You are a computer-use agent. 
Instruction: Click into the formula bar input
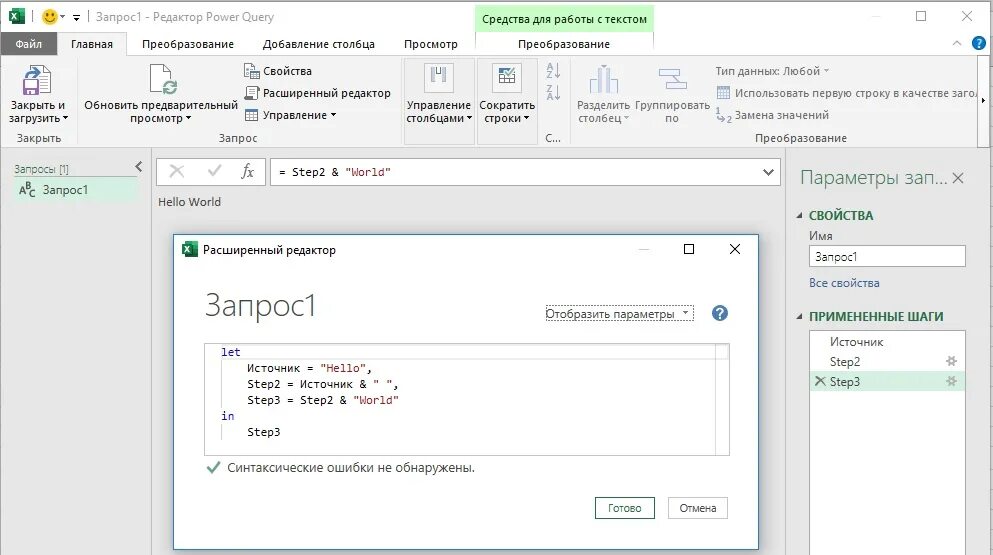click(x=515, y=172)
